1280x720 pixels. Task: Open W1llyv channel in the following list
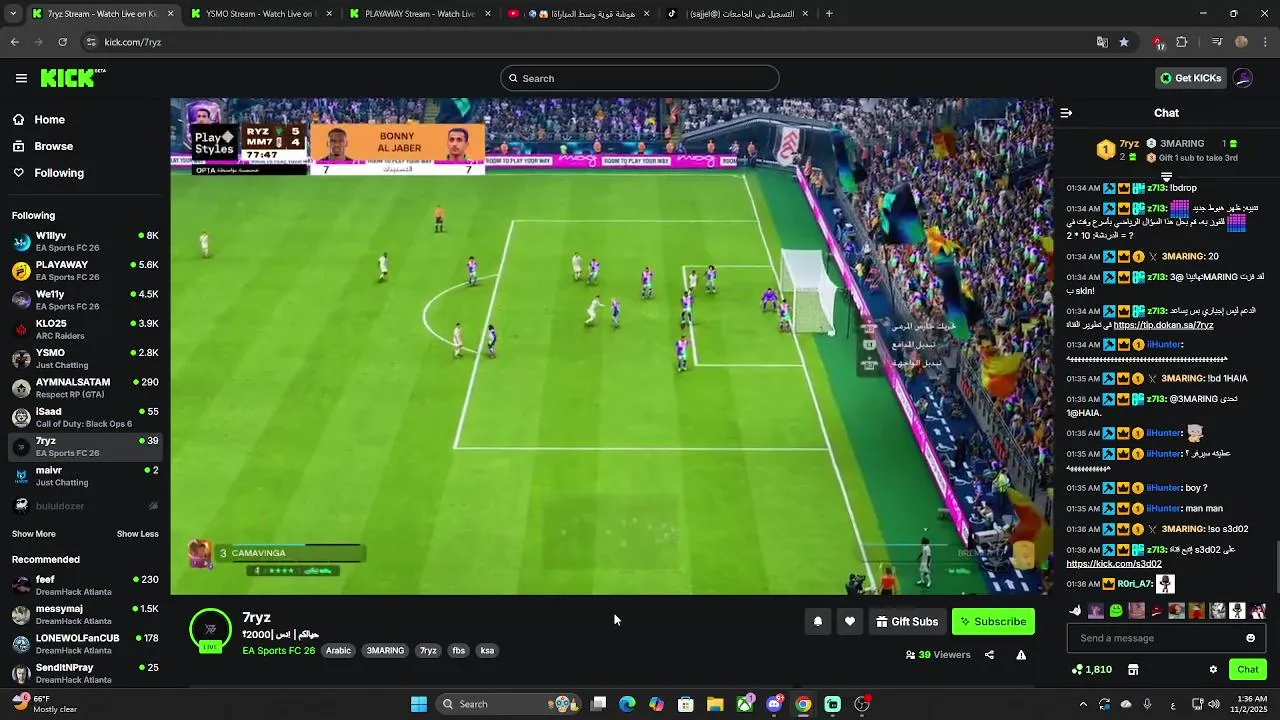85,241
